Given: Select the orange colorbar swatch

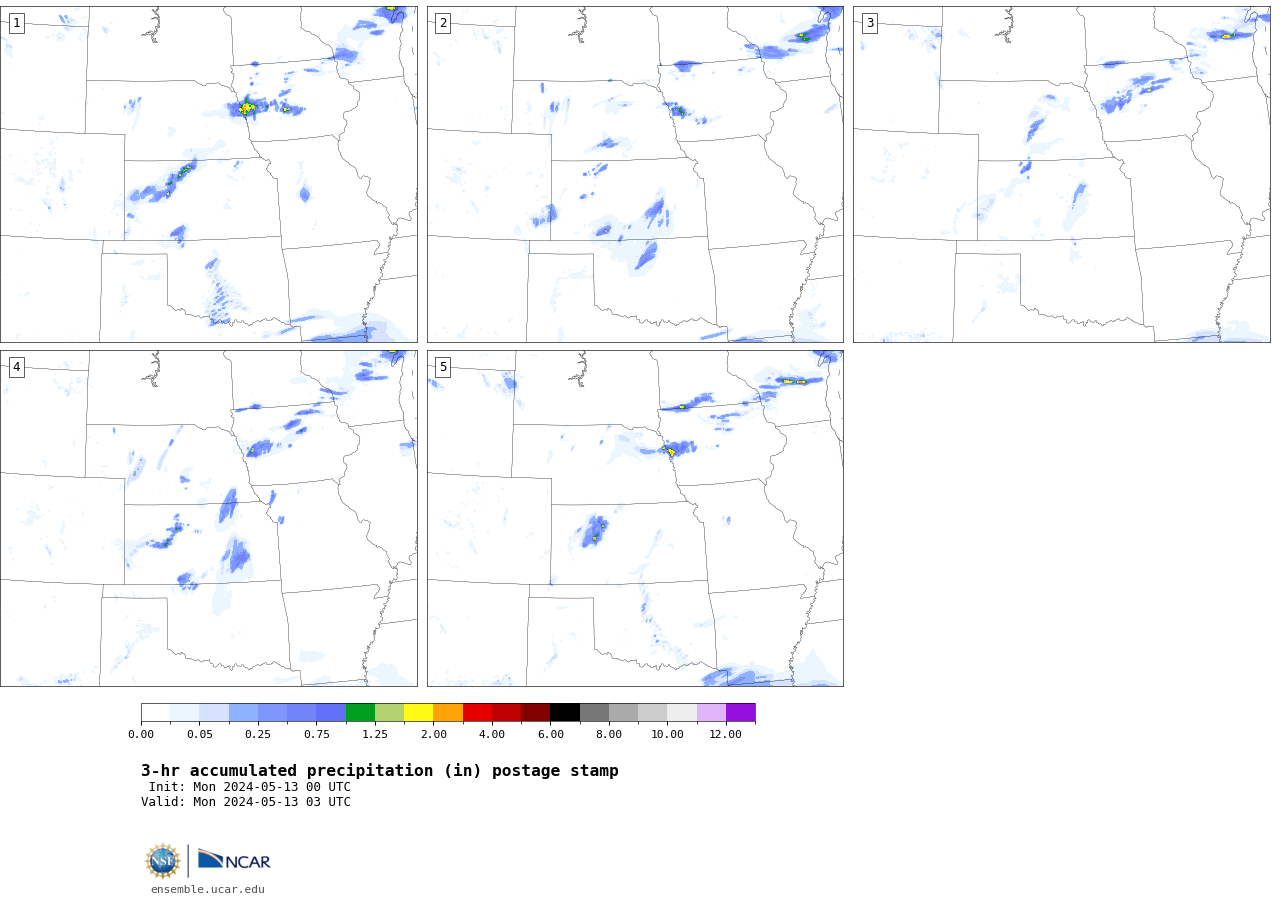Looking at the screenshot, I should (x=448, y=713).
